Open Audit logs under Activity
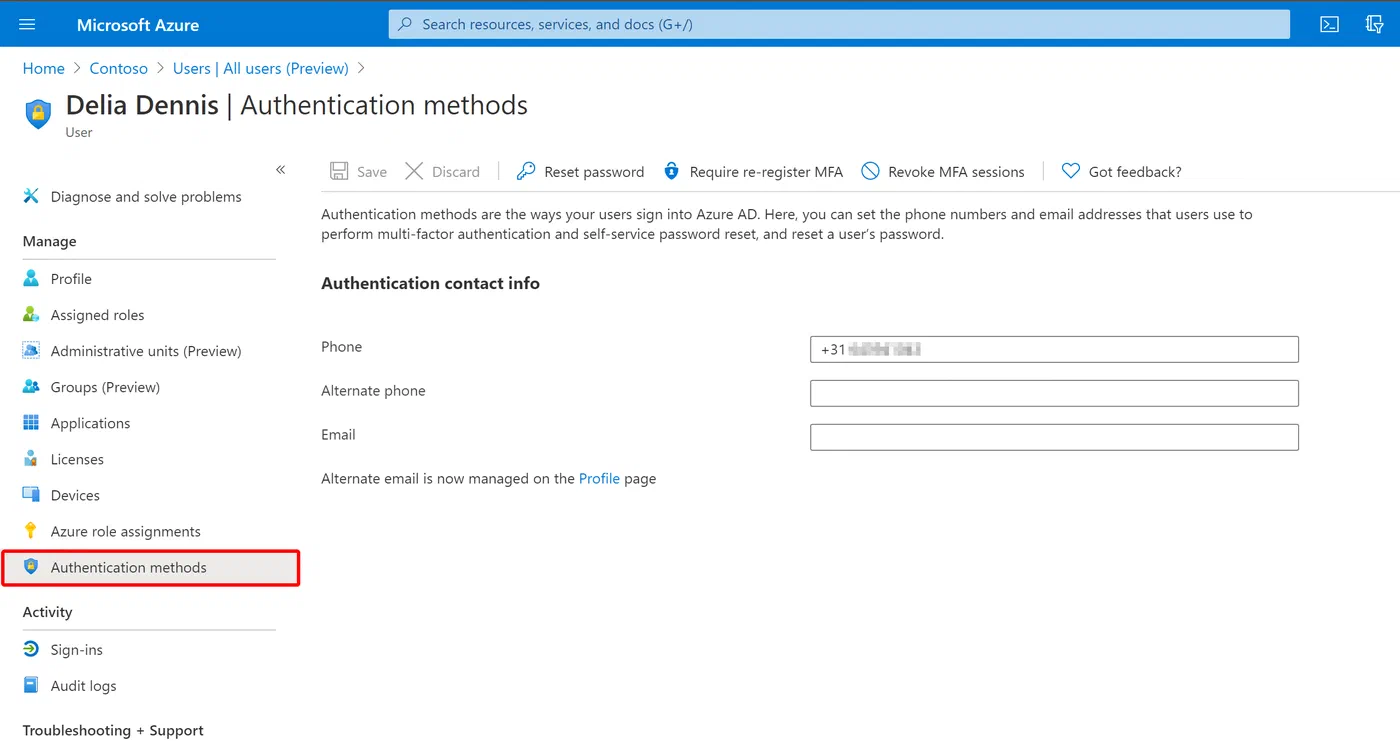 click(x=83, y=686)
